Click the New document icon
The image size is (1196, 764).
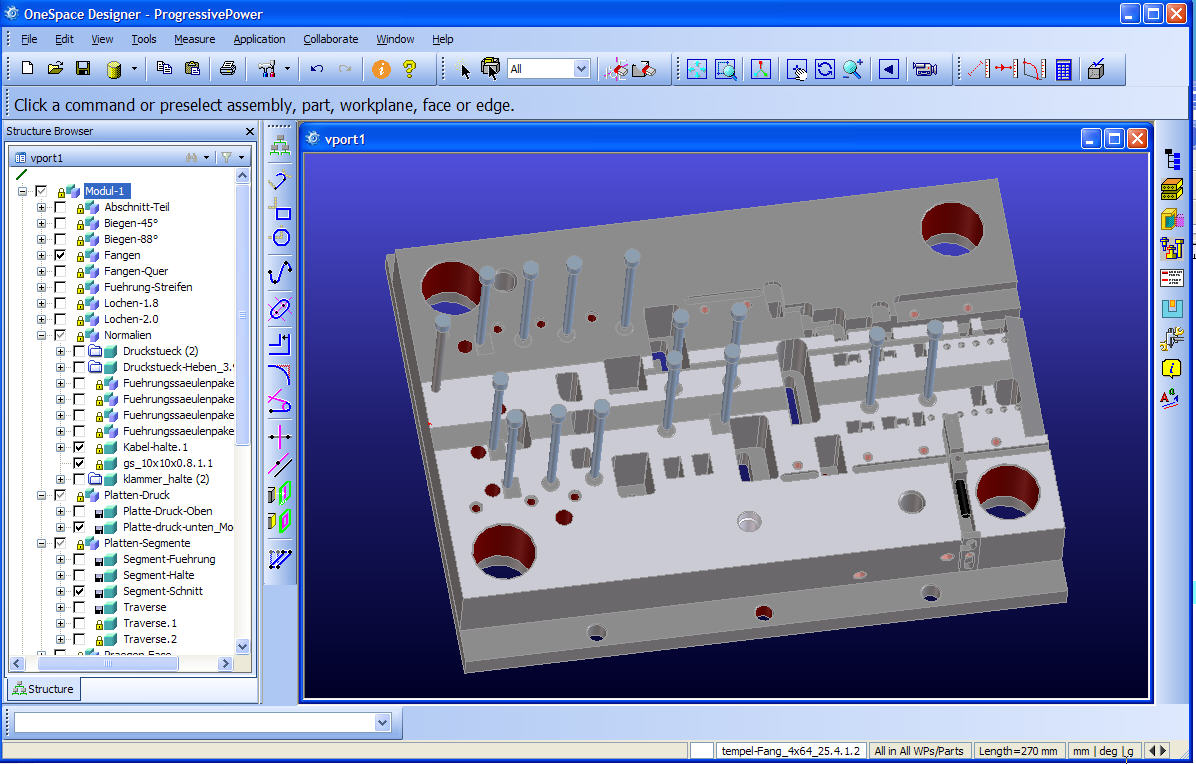coord(27,69)
